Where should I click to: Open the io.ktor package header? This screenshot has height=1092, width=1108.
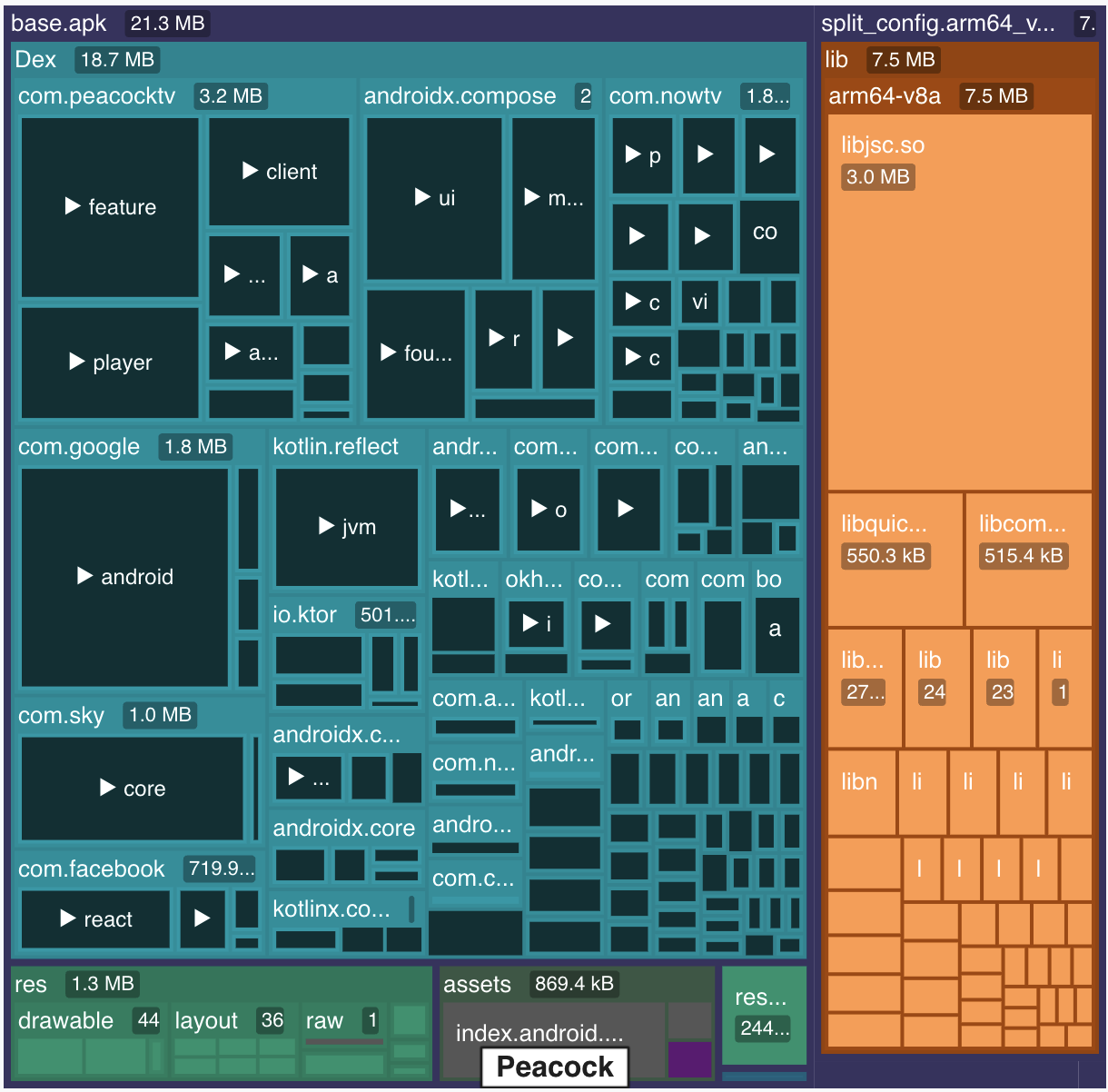305,615
